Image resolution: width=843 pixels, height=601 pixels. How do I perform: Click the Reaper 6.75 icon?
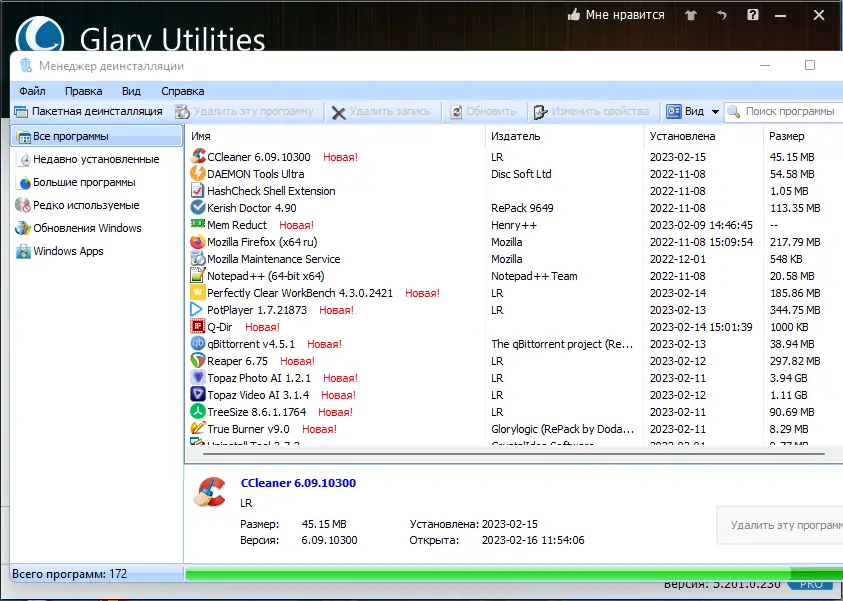[198, 360]
